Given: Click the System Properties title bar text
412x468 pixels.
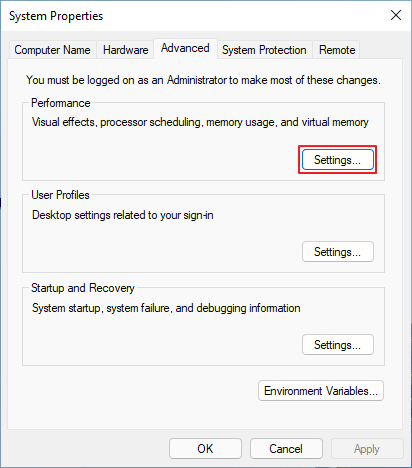Looking at the screenshot, I should 56,16.
